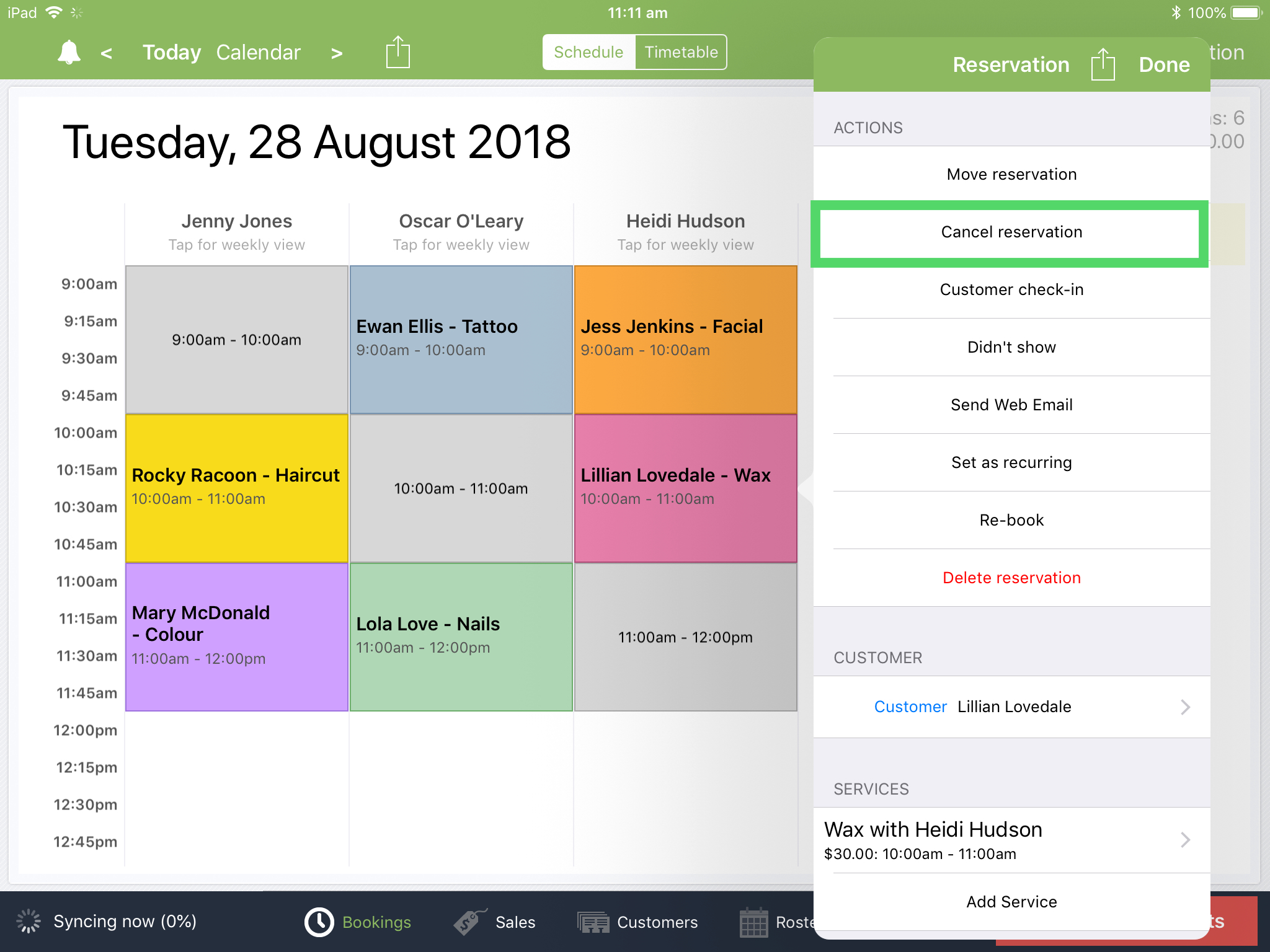The width and height of the screenshot is (1270, 952).
Task: Select Delete reservation in red
Action: click(x=1011, y=578)
